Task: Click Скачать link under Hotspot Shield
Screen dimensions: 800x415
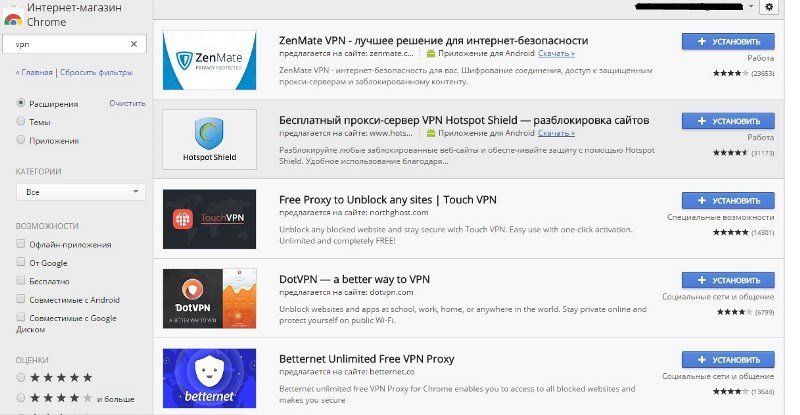Action: [556, 133]
